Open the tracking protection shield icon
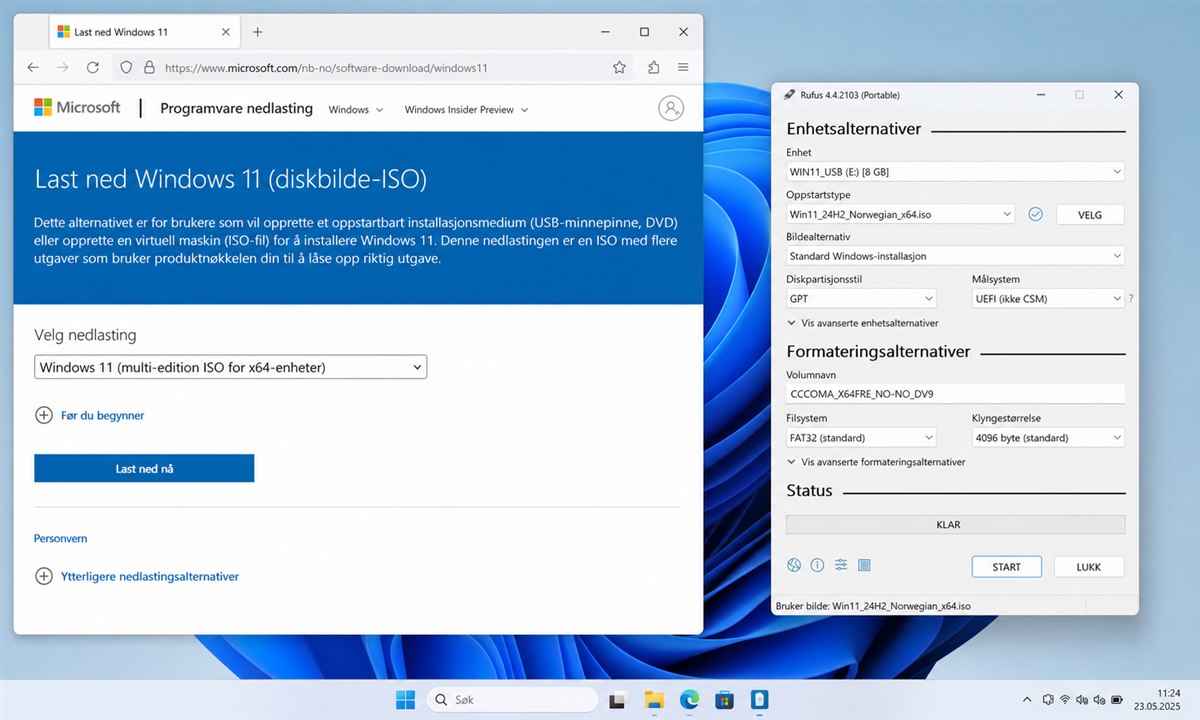1200x720 pixels. click(x=126, y=68)
